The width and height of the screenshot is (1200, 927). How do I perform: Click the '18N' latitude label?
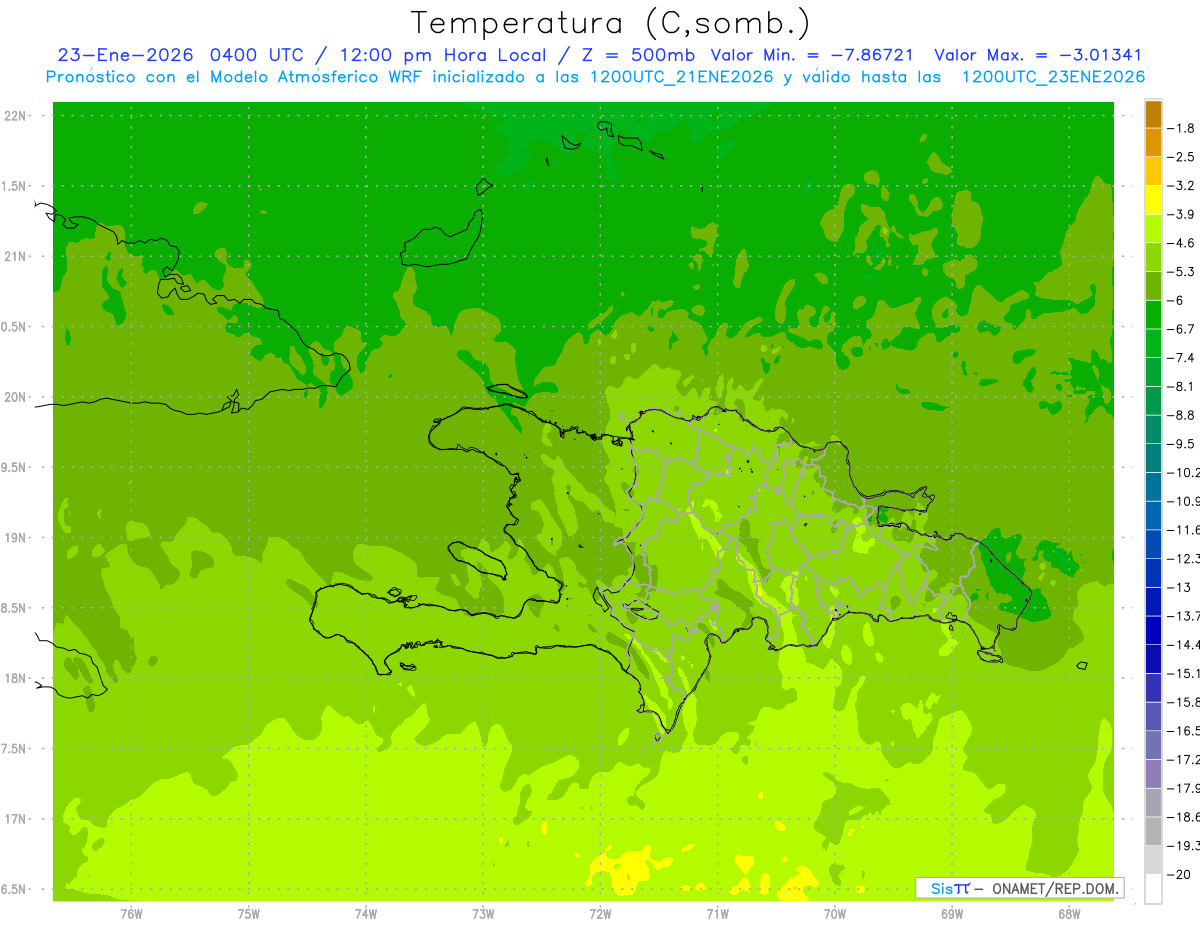click(17, 678)
